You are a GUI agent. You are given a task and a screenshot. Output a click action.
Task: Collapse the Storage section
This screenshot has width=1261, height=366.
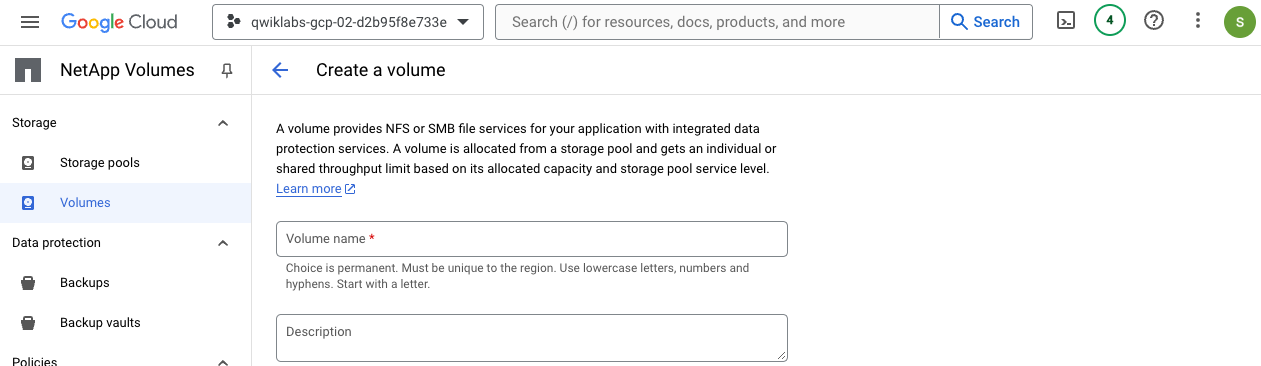223,123
